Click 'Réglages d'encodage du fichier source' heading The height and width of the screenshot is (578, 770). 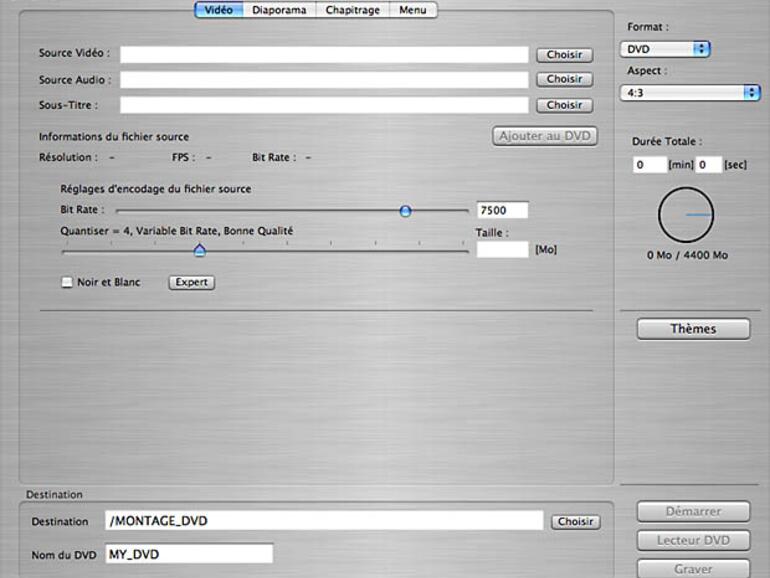coord(156,189)
